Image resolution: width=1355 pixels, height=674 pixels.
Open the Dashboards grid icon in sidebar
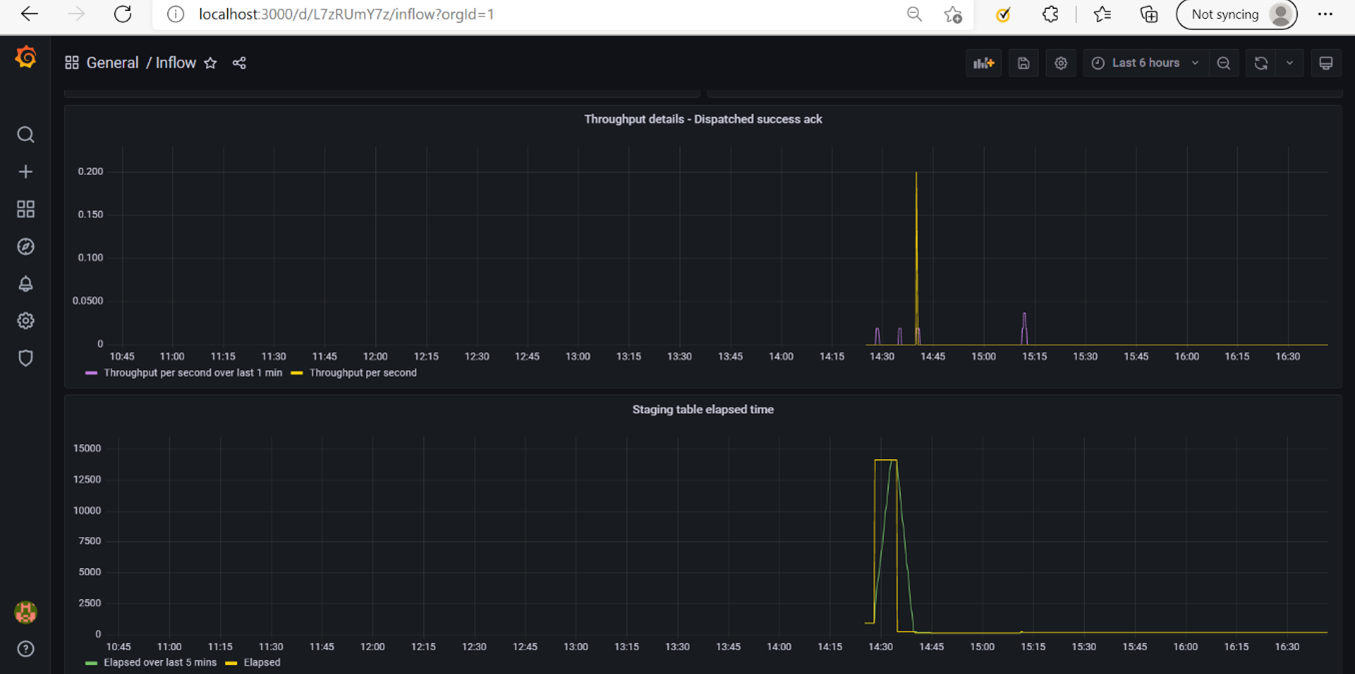[x=26, y=209]
